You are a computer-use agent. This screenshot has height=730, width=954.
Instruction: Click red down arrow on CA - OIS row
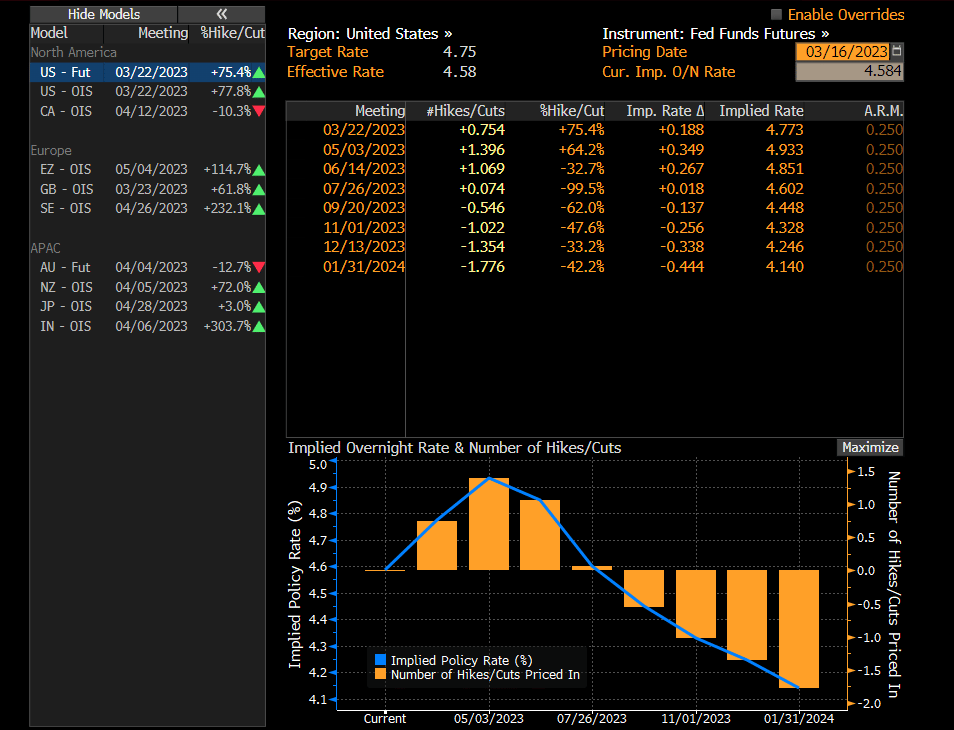[259, 111]
